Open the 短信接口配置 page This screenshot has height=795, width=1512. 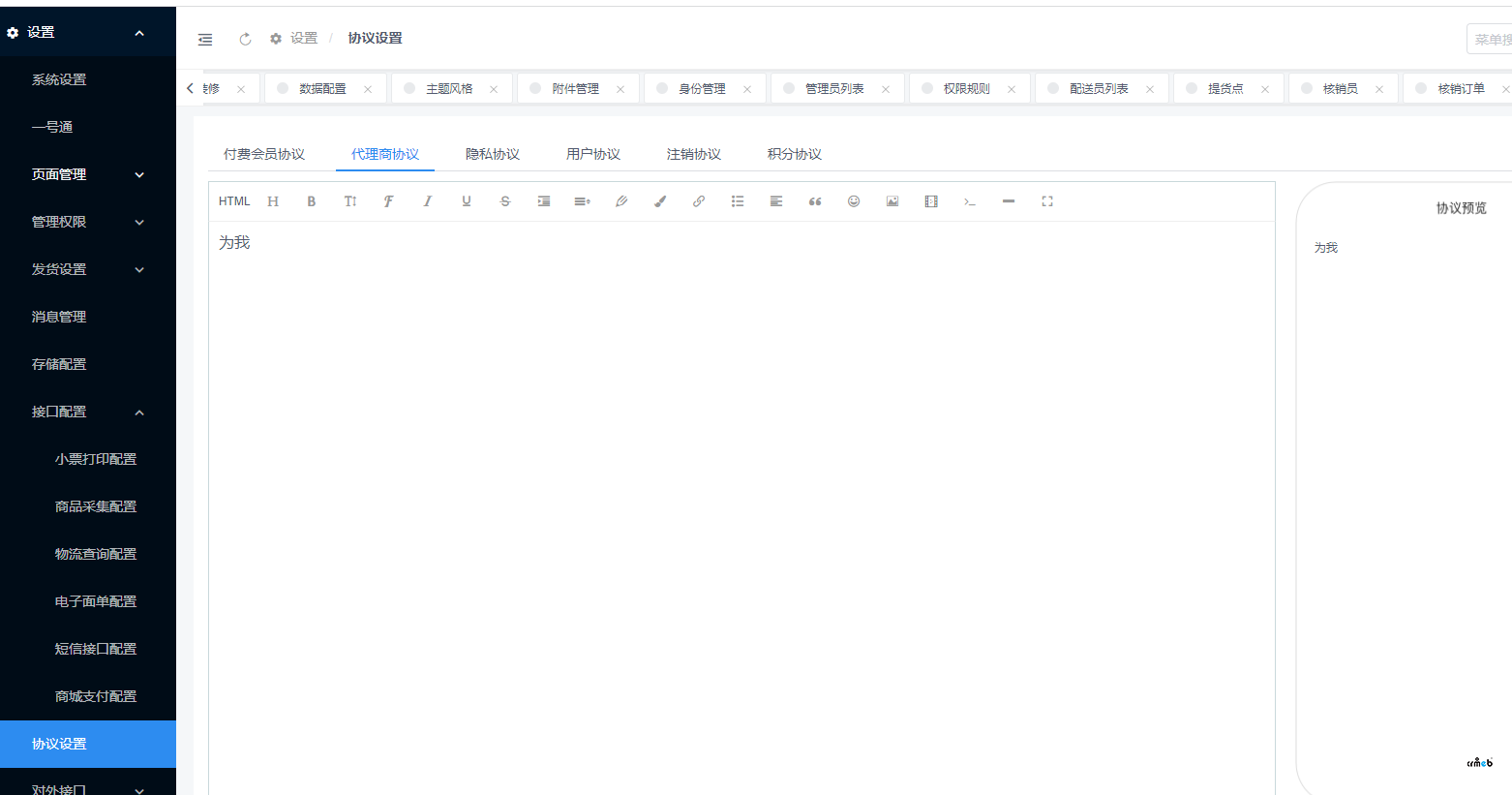pos(97,648)
